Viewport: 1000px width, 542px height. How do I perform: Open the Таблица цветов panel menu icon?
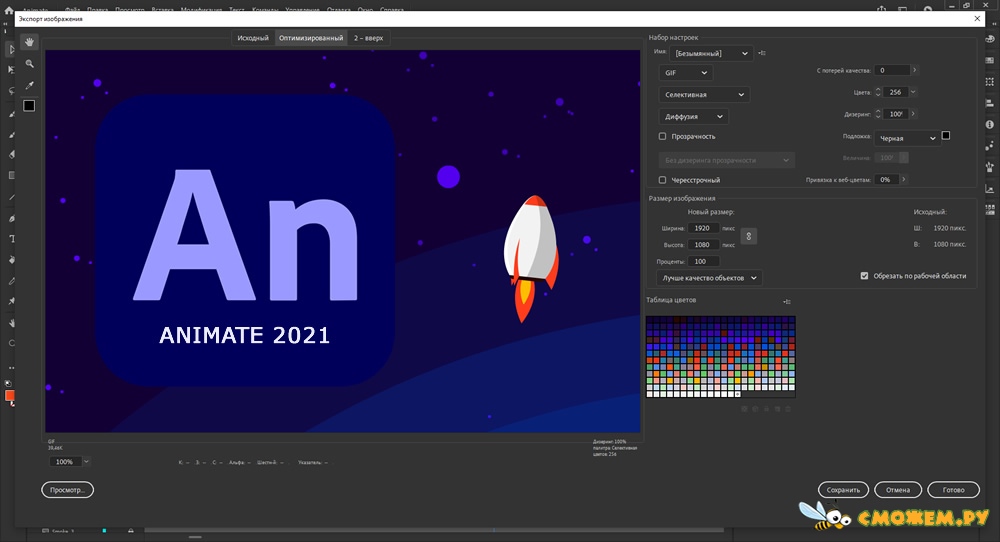787,302
